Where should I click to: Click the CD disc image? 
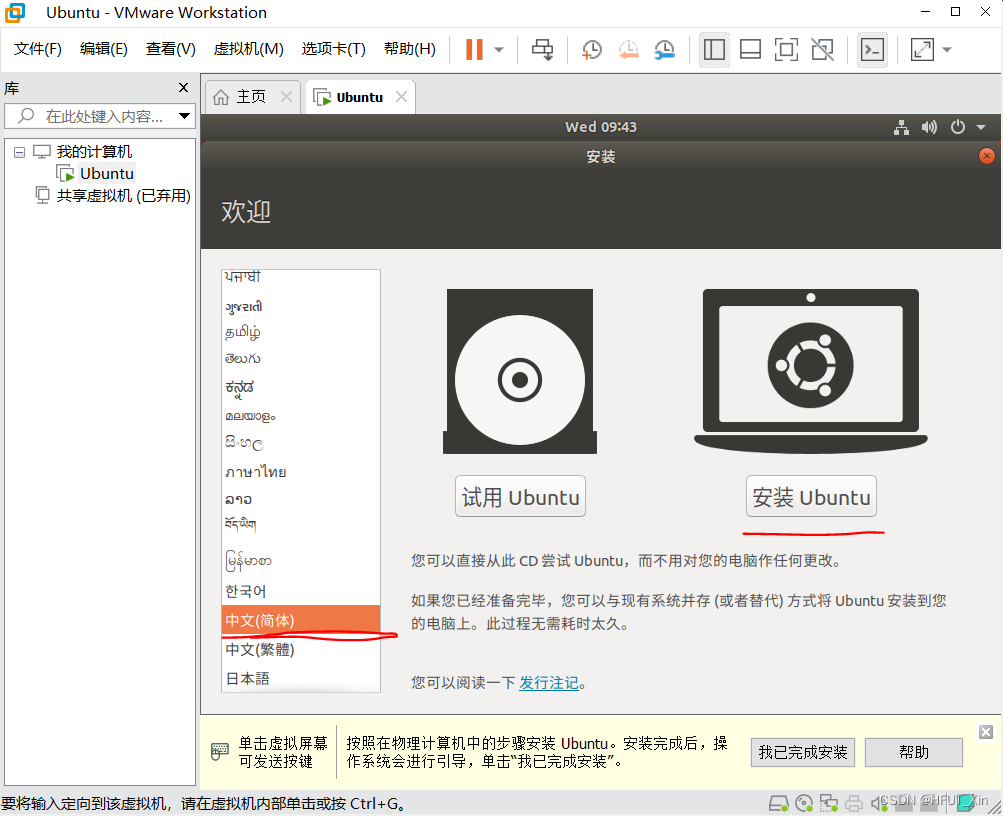pos(520,372)
